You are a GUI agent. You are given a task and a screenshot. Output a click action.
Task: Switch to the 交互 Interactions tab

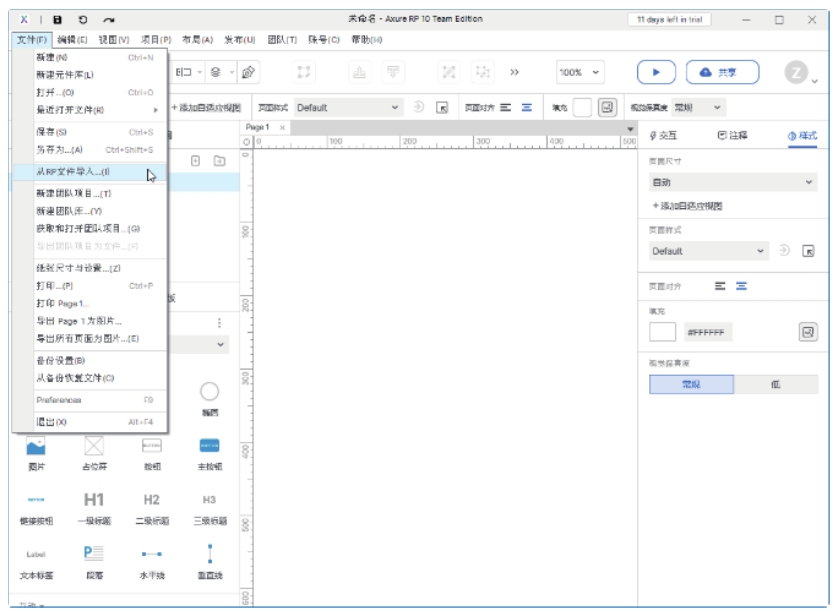pyautogui.click(x=664, y=136)
